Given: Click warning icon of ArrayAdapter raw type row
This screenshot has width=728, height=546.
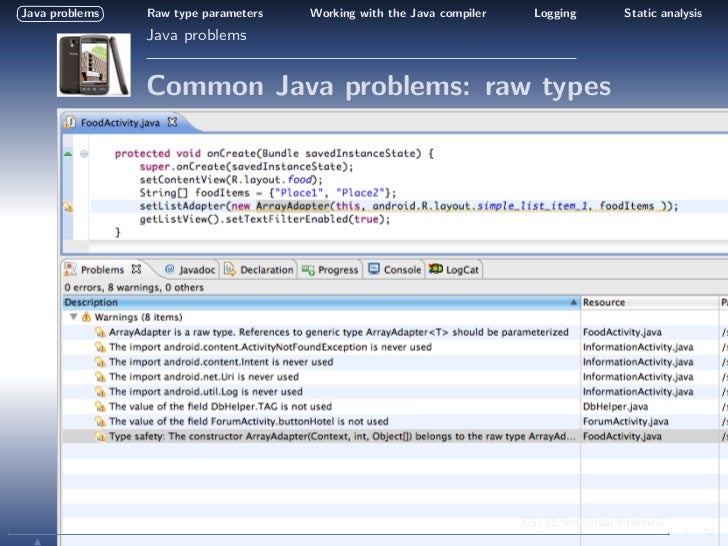Looking at the screenshot, I should [x=100, y=332].
